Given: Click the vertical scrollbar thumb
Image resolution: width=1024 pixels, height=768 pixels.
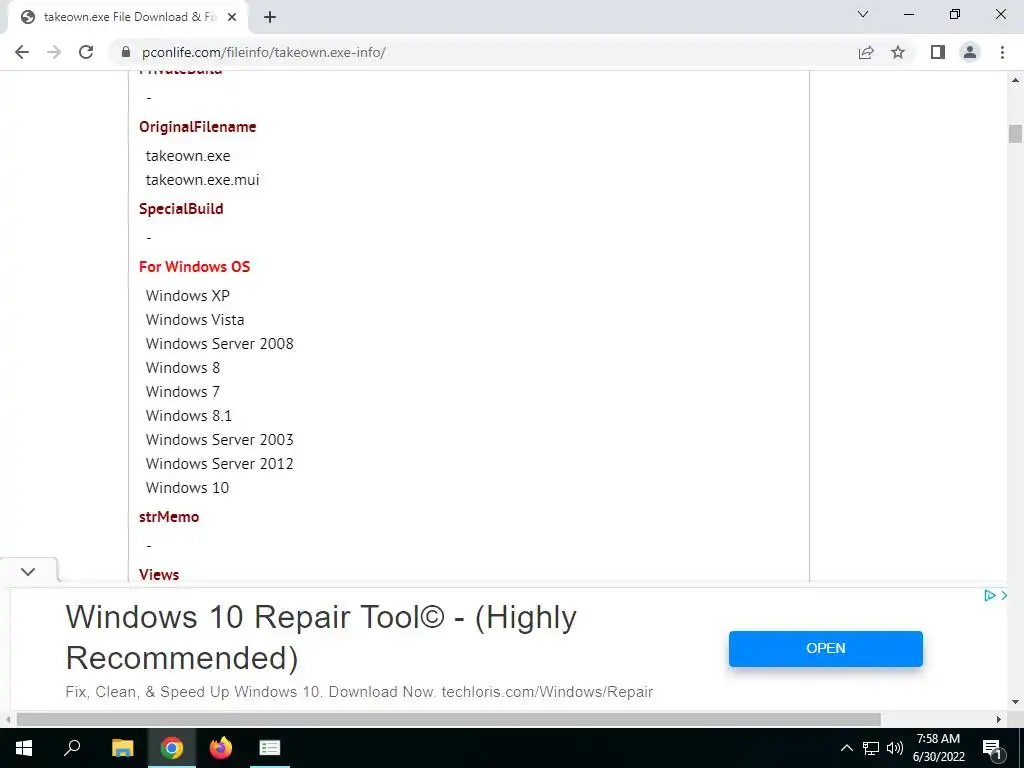Looking at the screenshot, I should (x=1015, y=133).
